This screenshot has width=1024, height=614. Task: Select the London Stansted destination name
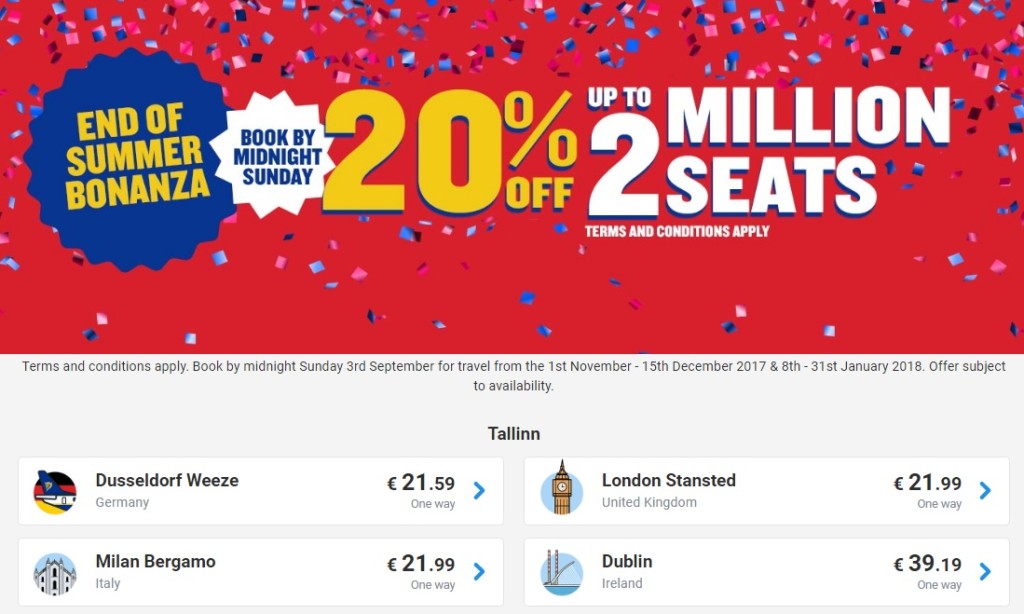coord(668,480)
